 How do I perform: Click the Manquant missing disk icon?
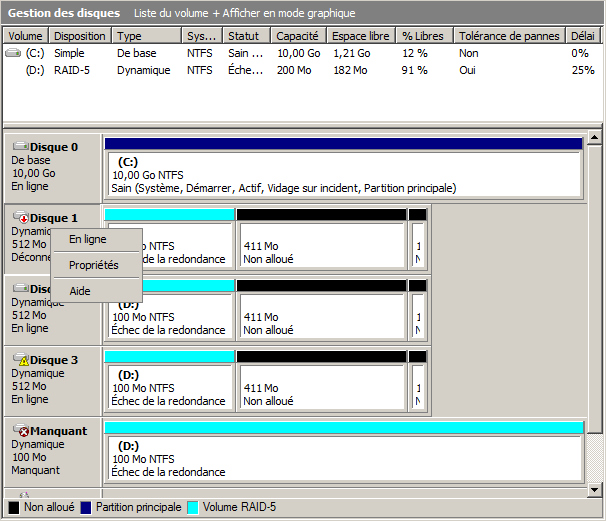click(x=21, y=431)
